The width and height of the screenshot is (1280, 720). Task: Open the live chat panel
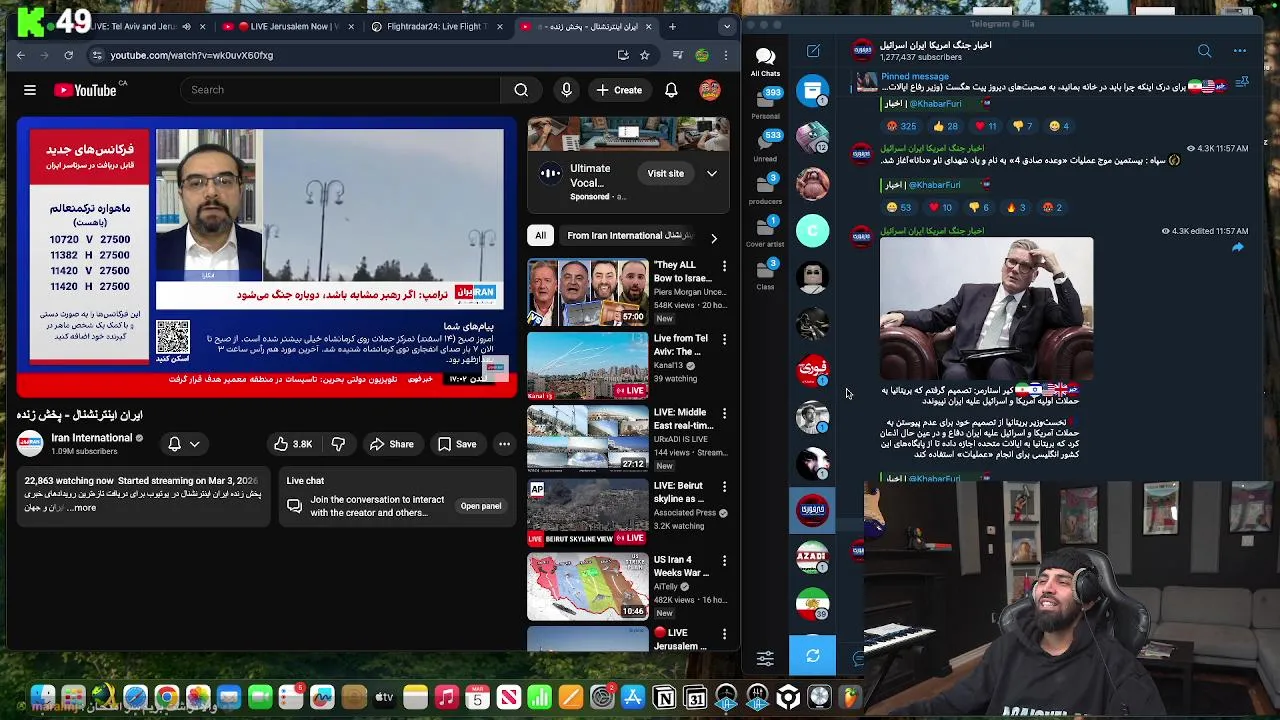[x=480, y=506]
